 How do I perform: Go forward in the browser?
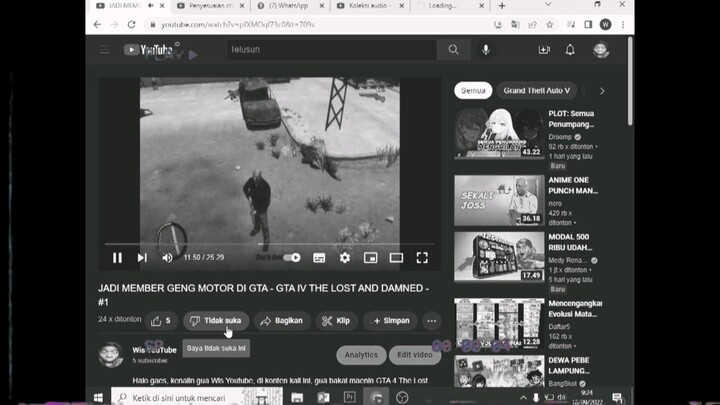coord(114,25)
